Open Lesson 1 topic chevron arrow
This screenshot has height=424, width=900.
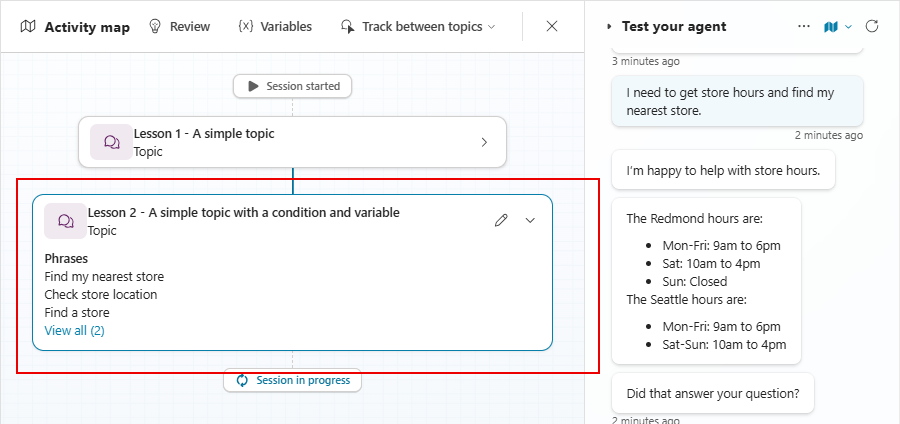click(x=485, y=142)
